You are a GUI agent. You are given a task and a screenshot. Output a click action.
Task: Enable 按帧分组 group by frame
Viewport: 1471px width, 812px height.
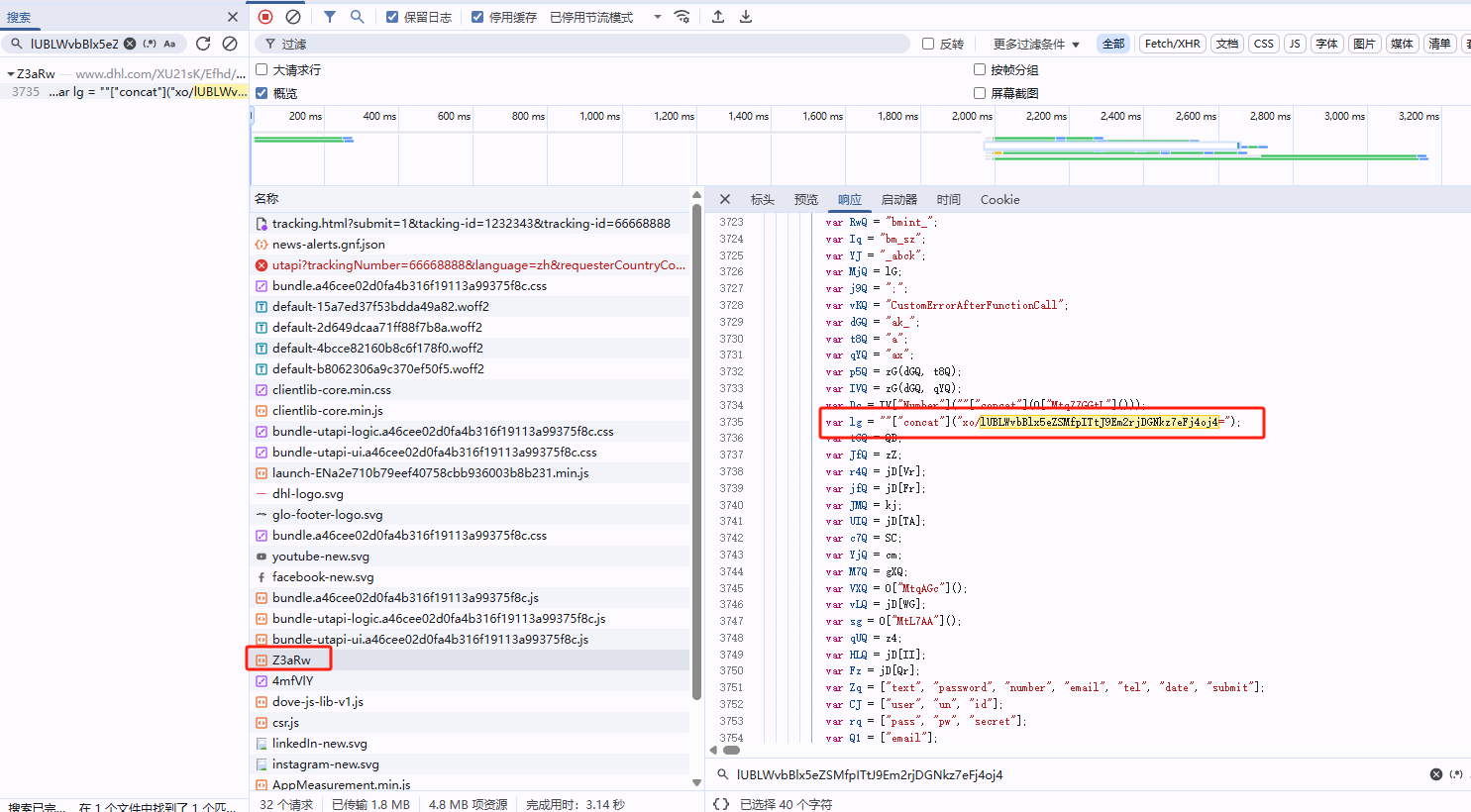(x=980, y=69)
